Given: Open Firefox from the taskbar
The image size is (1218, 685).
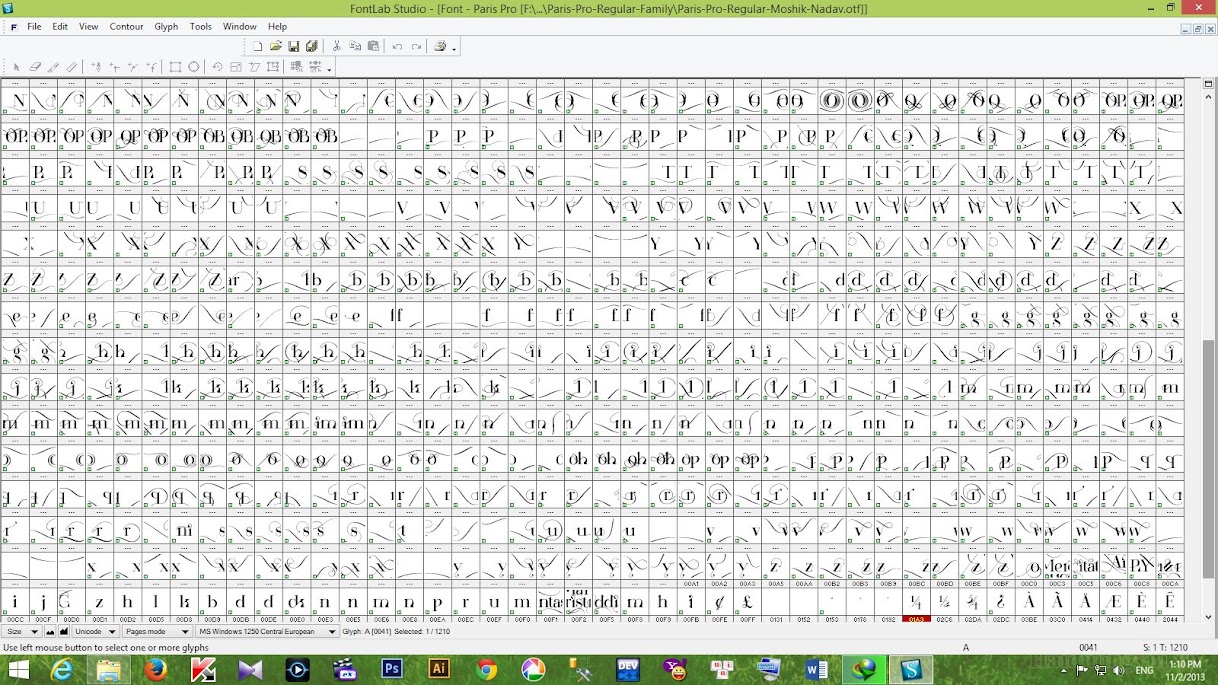Looking at the screenshot, I should [x=155, y=670].
